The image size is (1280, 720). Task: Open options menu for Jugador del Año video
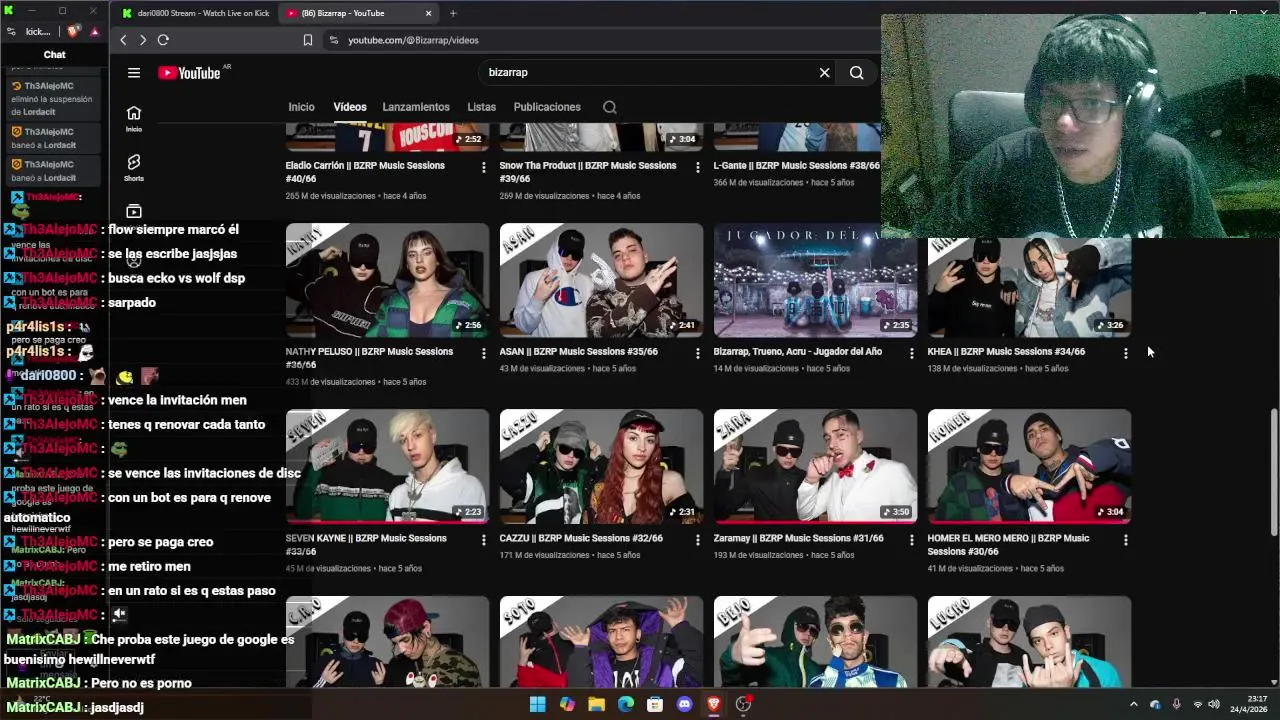pos(911,353)
